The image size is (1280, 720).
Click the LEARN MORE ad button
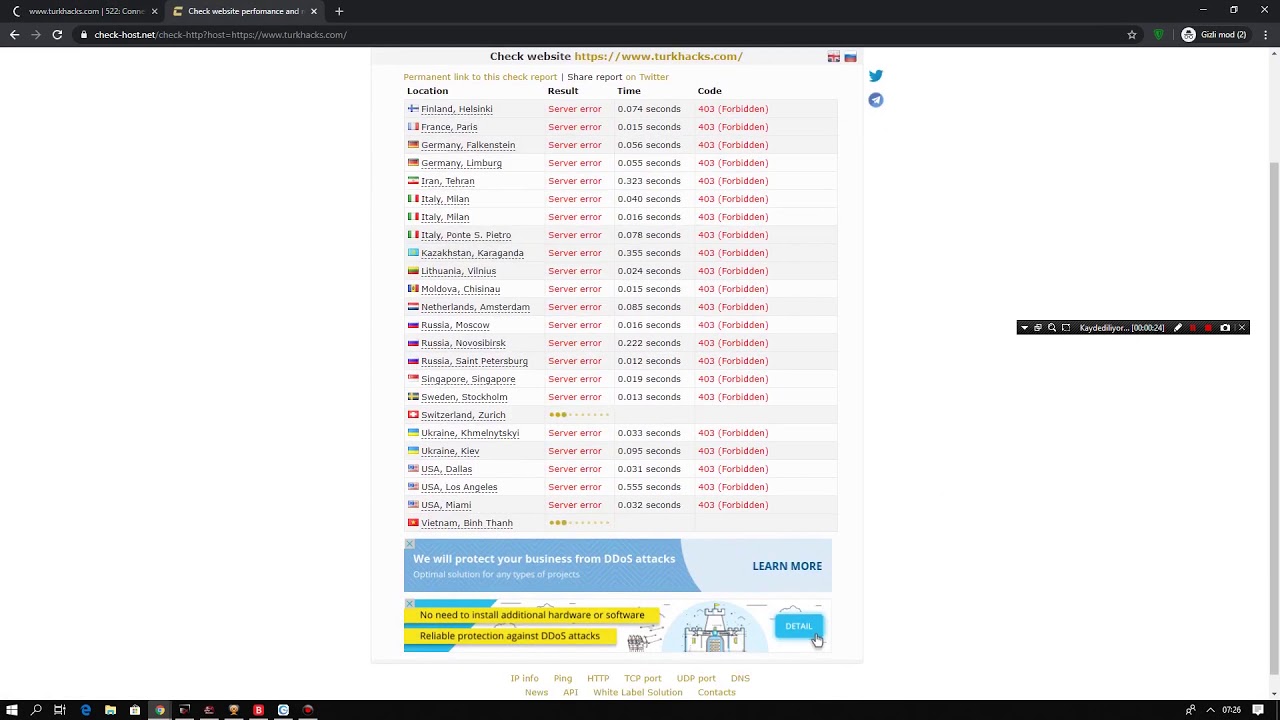pos(787,566)
